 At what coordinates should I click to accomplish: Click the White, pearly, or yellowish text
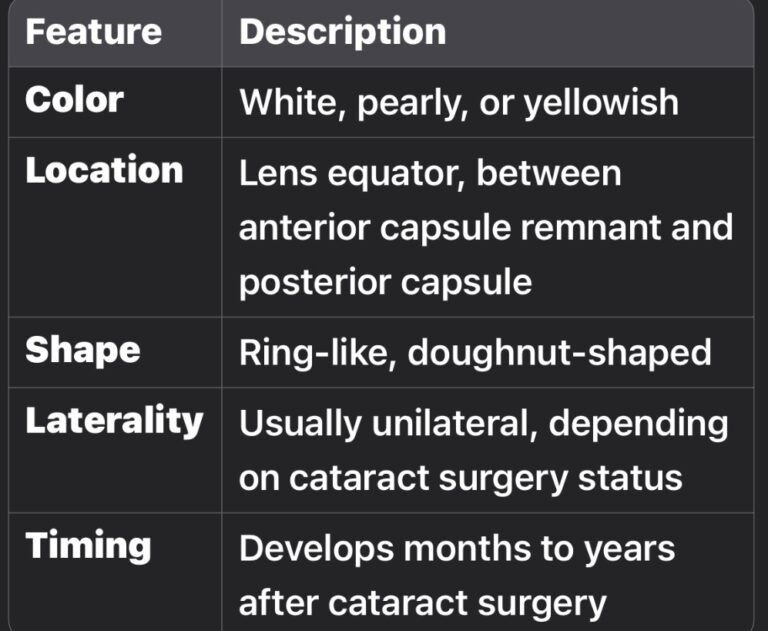459,103
